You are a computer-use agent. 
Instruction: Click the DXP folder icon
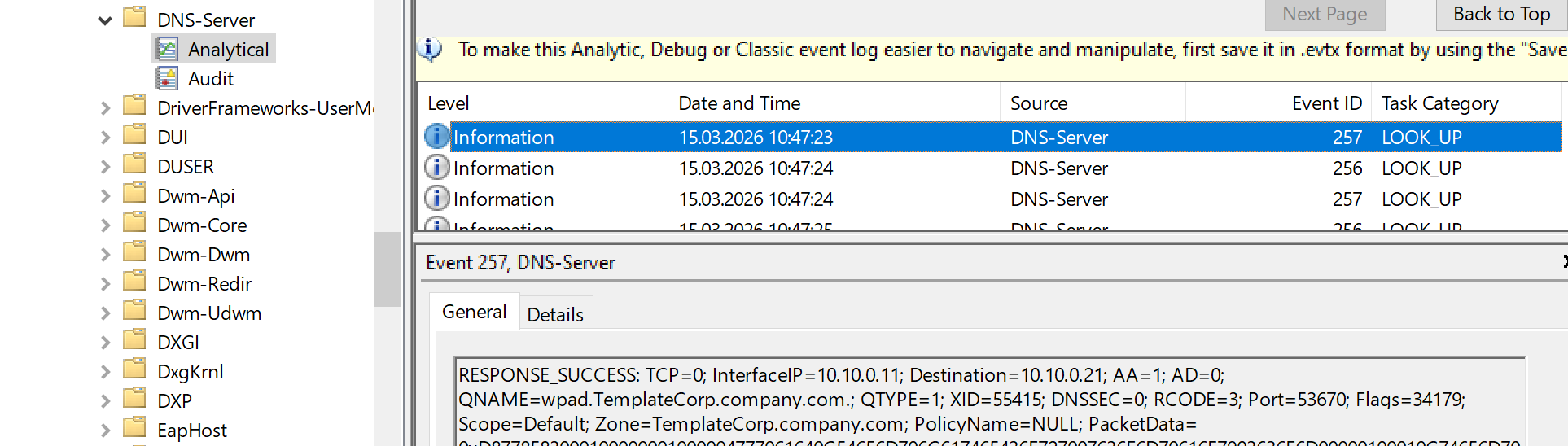(134, 399)
